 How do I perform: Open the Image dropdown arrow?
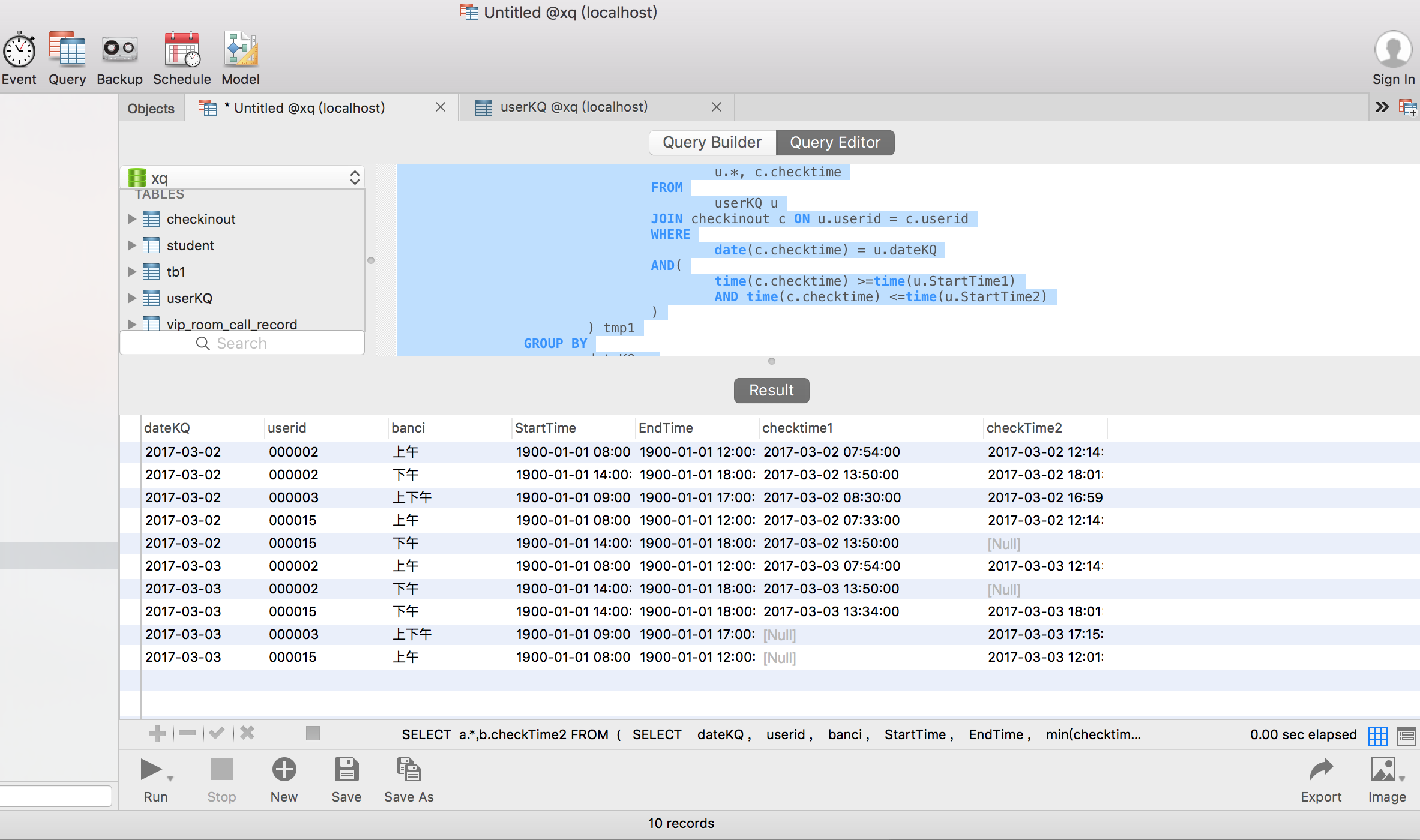(x=1402, y=779)
